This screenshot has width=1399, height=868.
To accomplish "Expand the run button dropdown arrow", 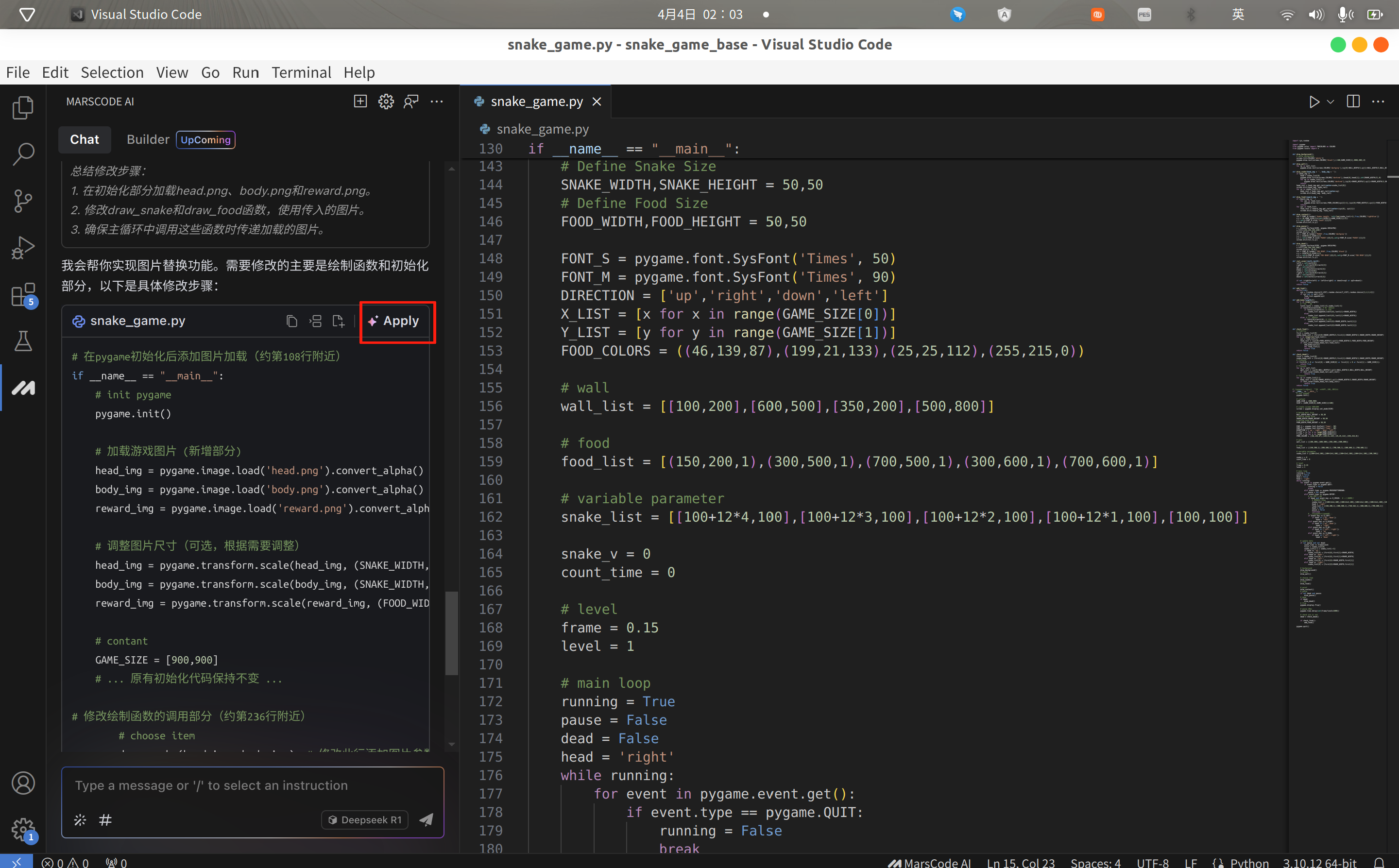I will click(x=1330, y=102).
